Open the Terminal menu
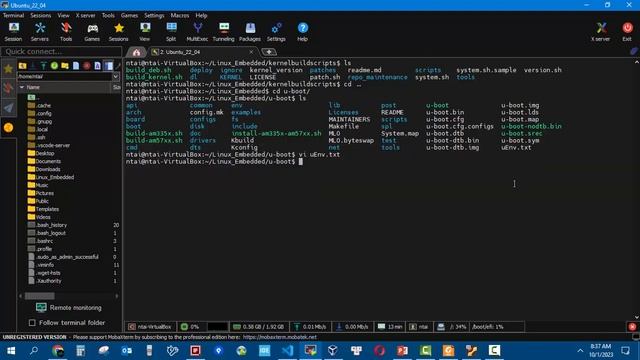Image resolution: width=640 pixels, height=360 pixels. (13, 16)
